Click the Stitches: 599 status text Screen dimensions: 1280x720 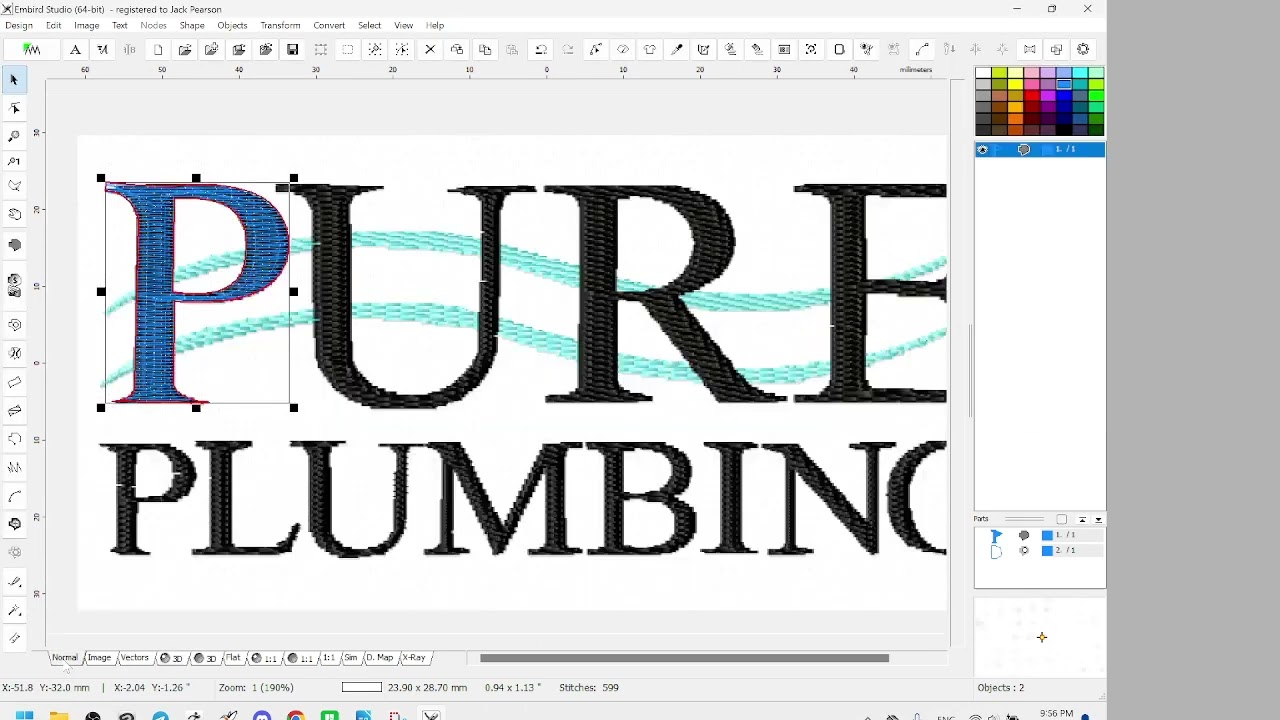click(x=589, y=688)
